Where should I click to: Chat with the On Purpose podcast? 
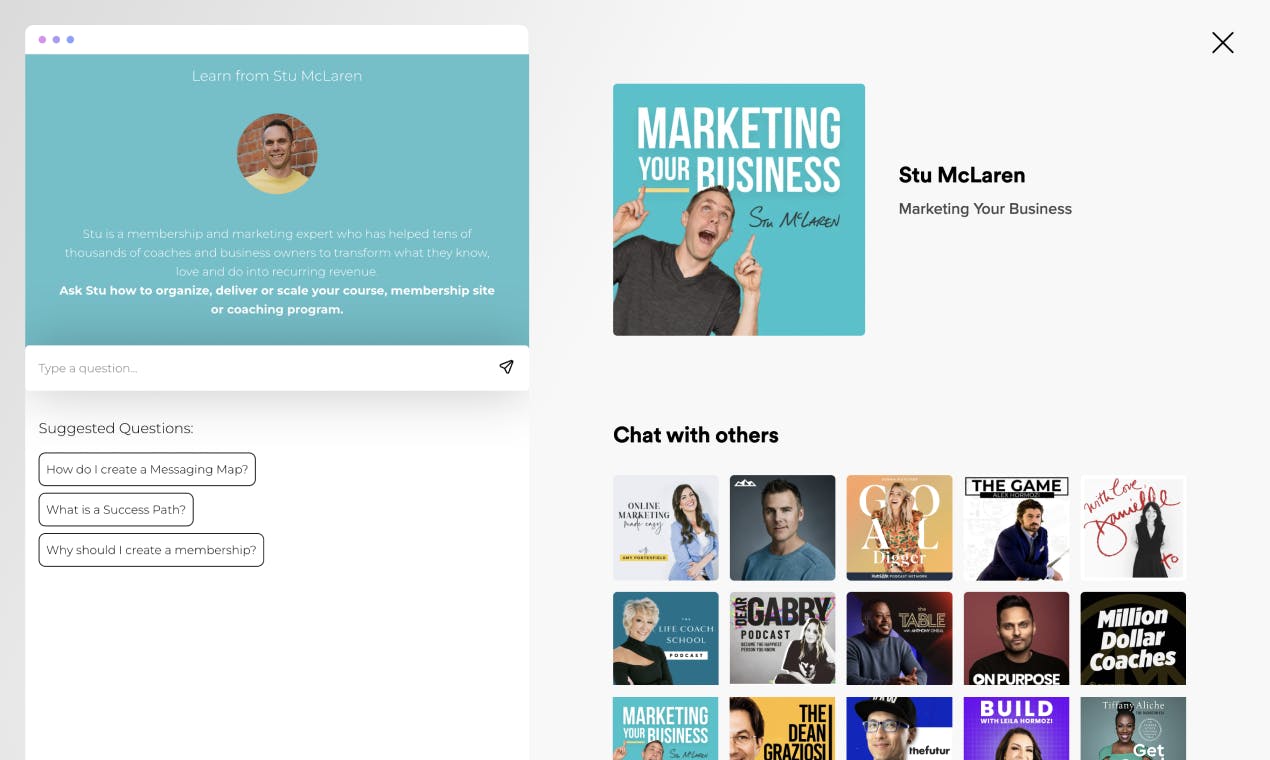pyautogui.click(x=1017, y=639)
